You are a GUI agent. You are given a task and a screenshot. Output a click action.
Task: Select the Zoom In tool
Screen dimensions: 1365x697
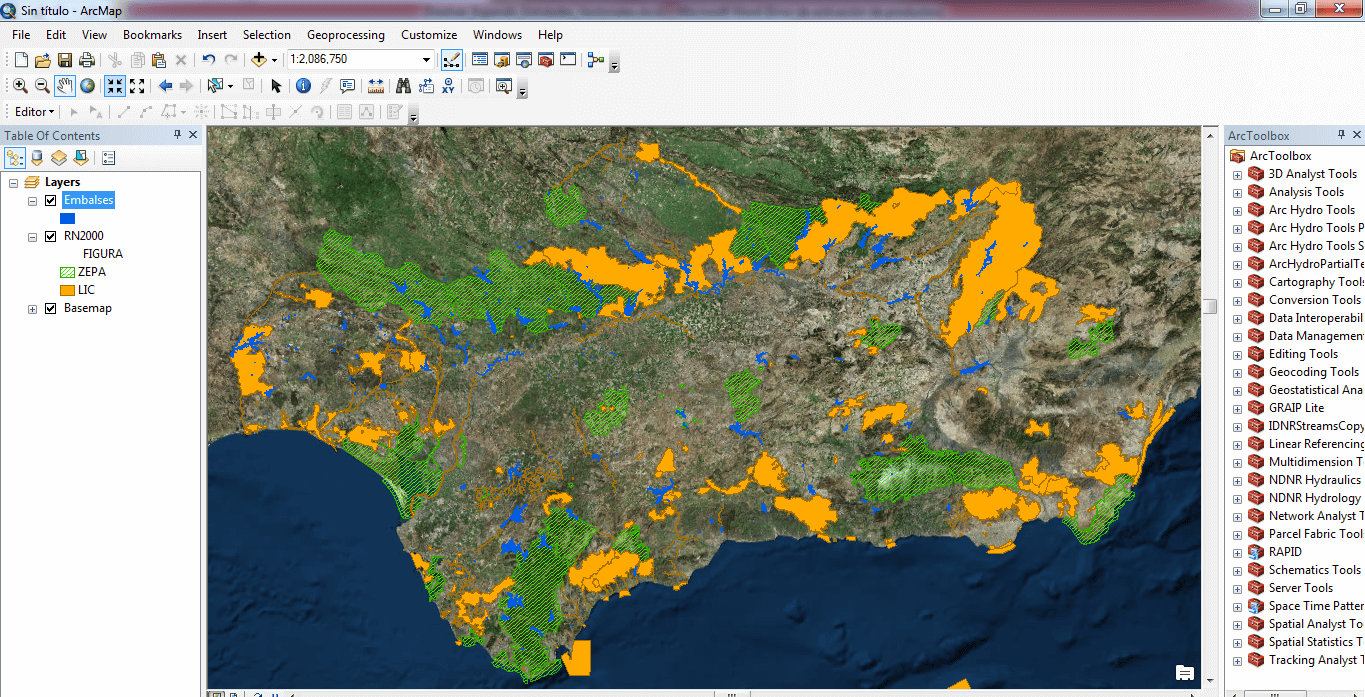coord(20,86)
